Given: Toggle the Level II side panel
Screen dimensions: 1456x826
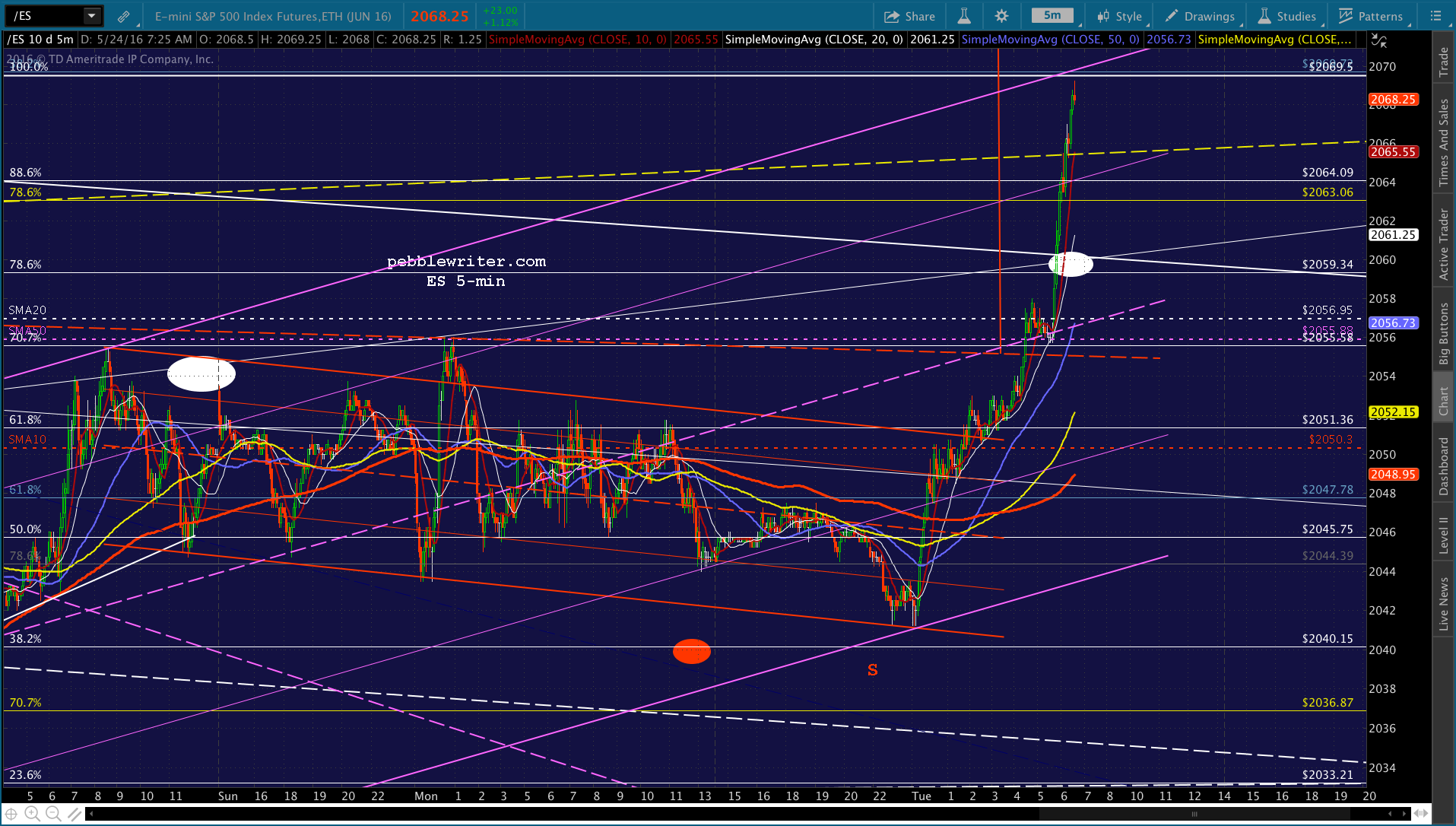Looking at the screenshot, I should (1443, 535).
